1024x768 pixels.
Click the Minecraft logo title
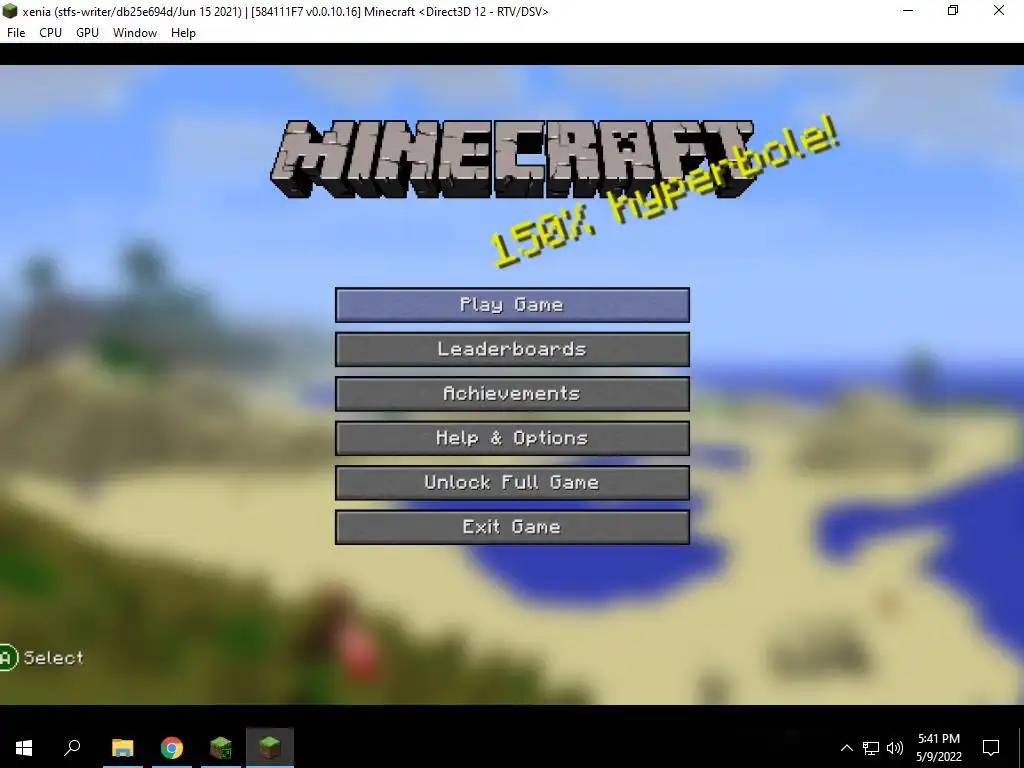click(x=512, y=159)
